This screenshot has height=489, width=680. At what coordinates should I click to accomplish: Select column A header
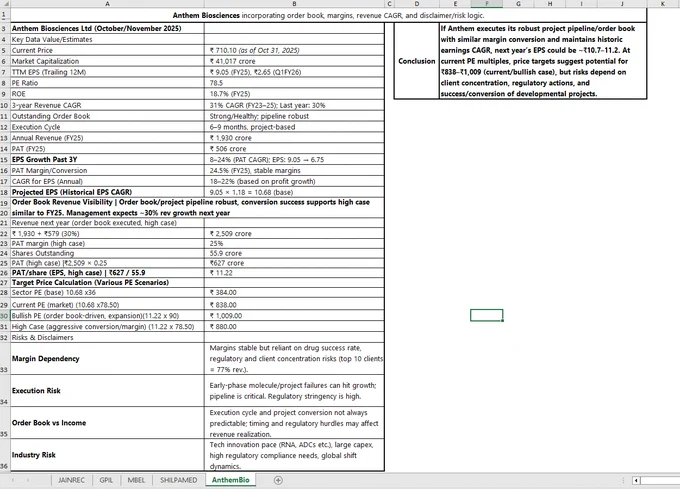[107, 4]
